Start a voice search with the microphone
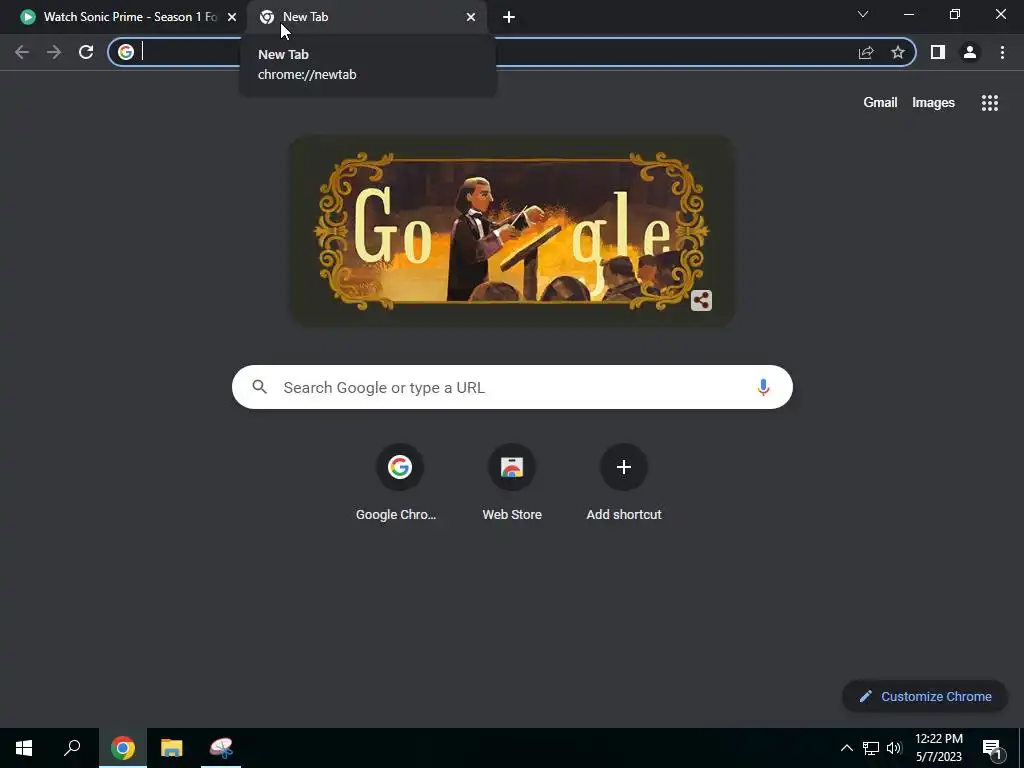This screenshot has height=768, width=1024. pos(763,387)
